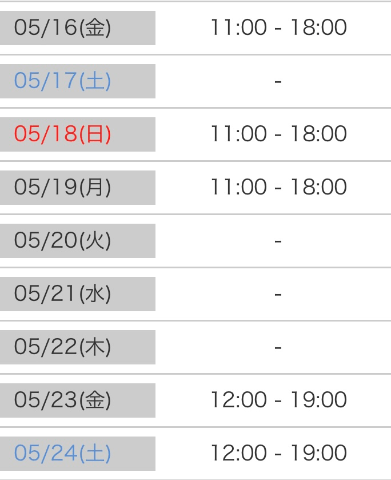
Task: Select the 05/20(火) date cell
Action: click(x=77, y=241)
